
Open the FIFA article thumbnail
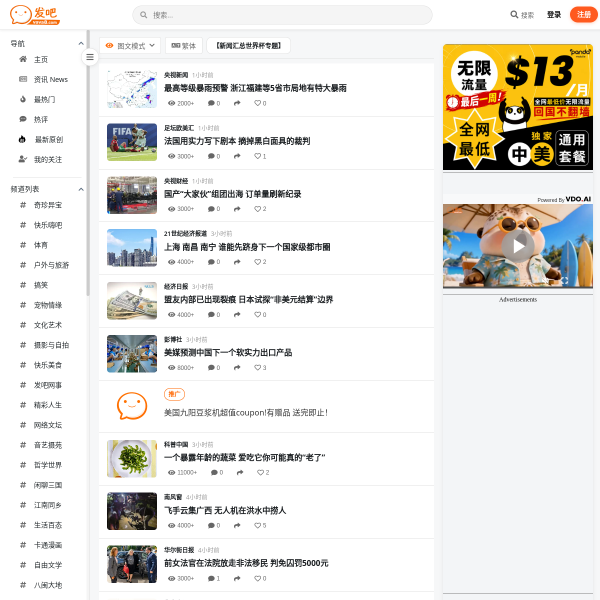[132, 142]
